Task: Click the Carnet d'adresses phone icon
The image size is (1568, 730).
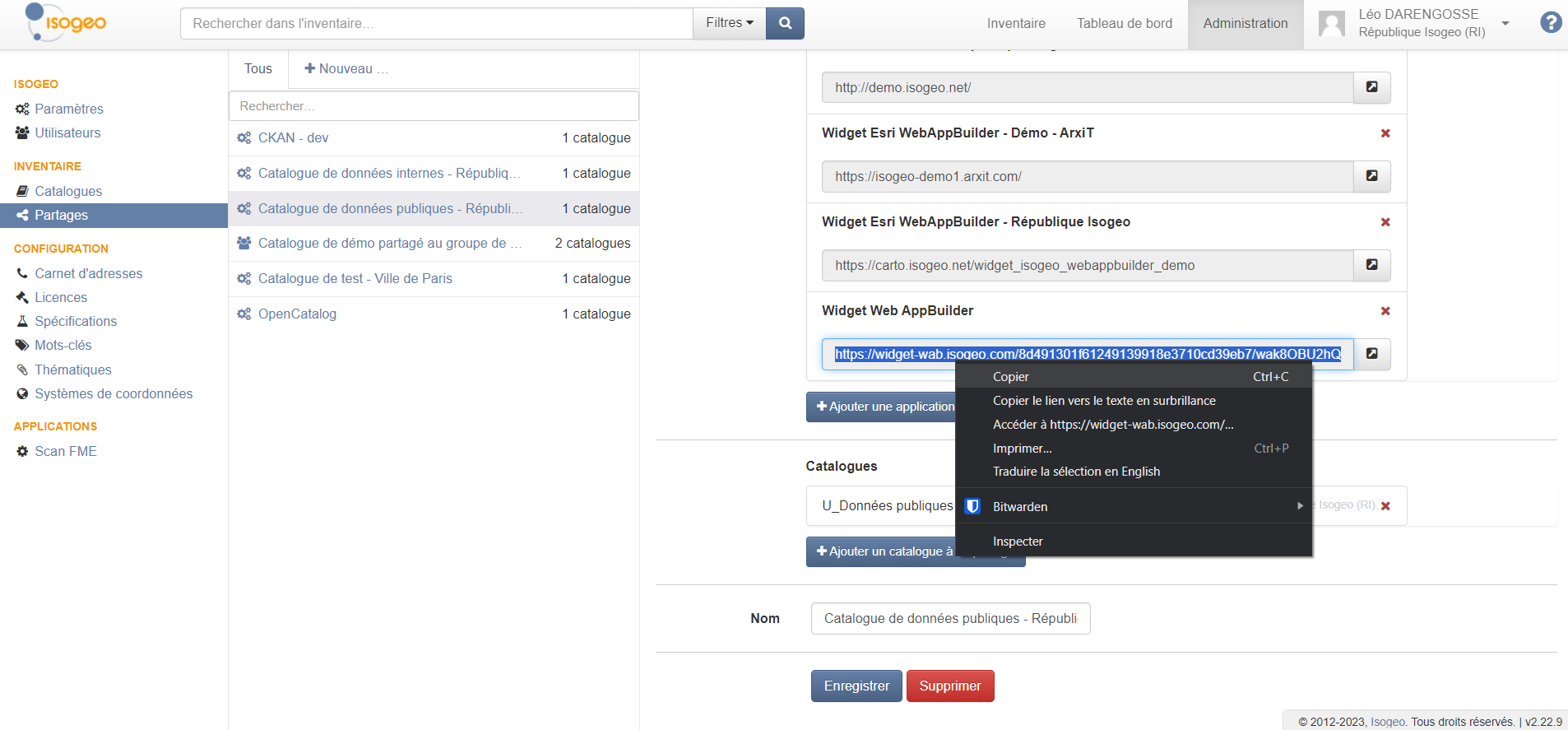Action: point(22,273)
